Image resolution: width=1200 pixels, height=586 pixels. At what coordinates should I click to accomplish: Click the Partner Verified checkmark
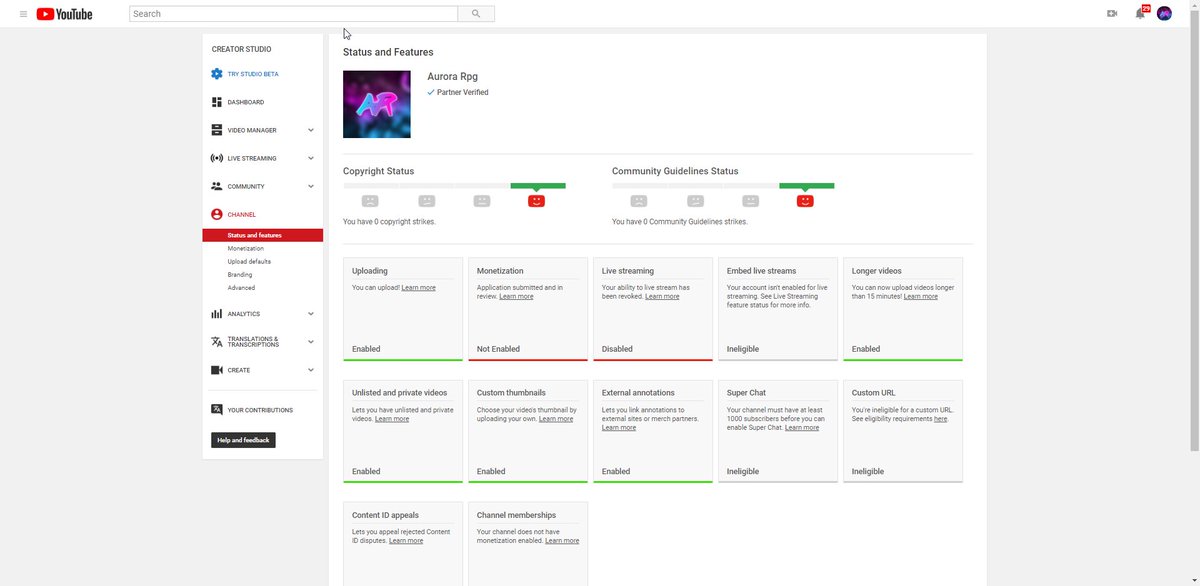click(x=431, y=92)
